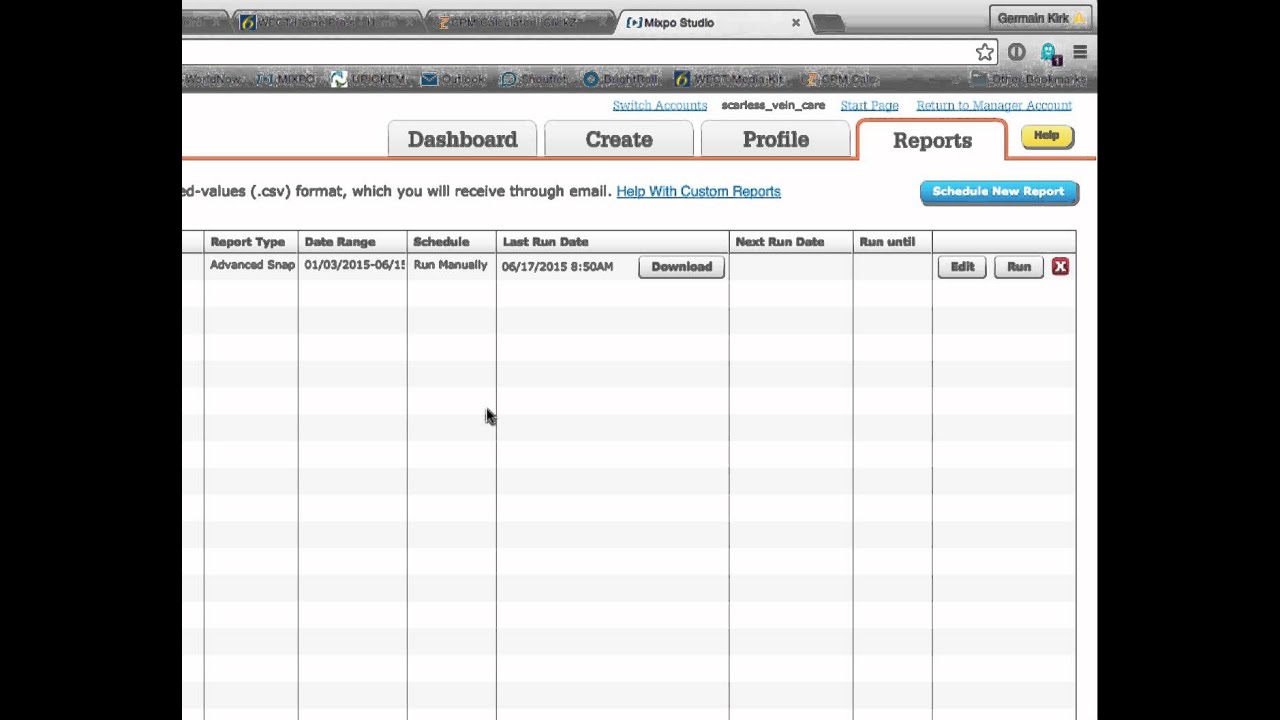
Task: Open the Outlook bookmark
Action: pos(453,79)
